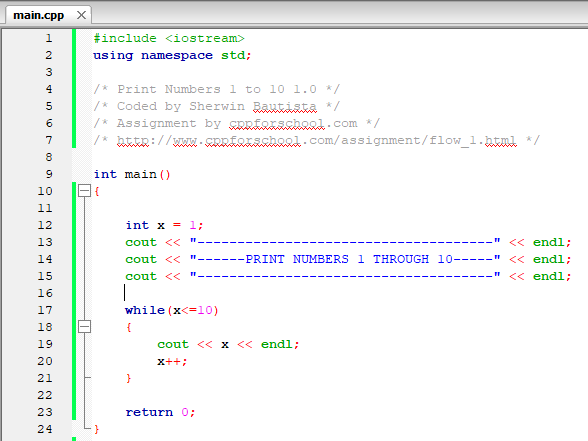Image resolution: width=588 pixels, height=441 pixels.
Task: Click the closing brace on line 24
Action: (x=97, y=429)
